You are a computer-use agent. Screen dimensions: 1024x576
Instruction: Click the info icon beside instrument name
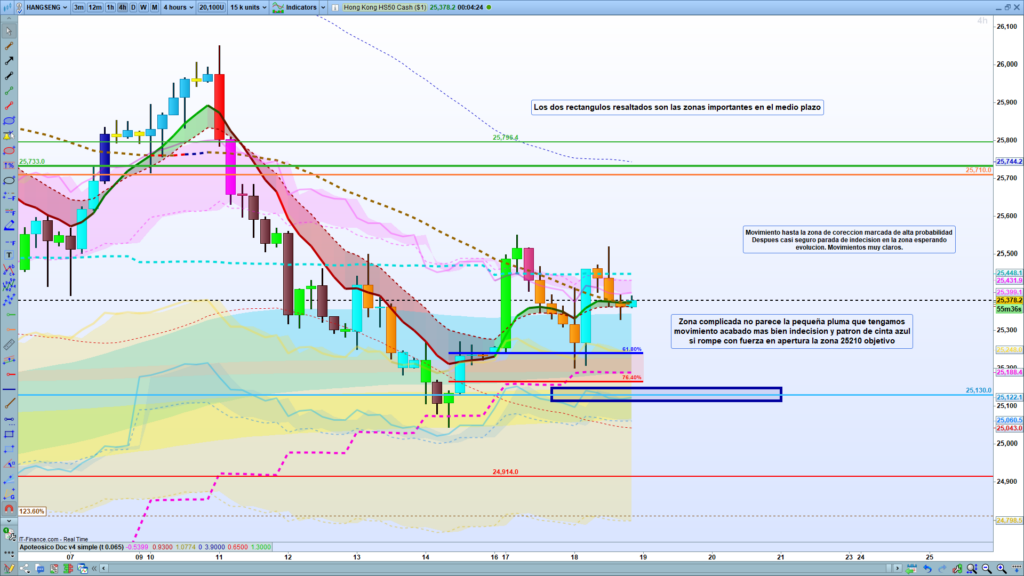335,7
